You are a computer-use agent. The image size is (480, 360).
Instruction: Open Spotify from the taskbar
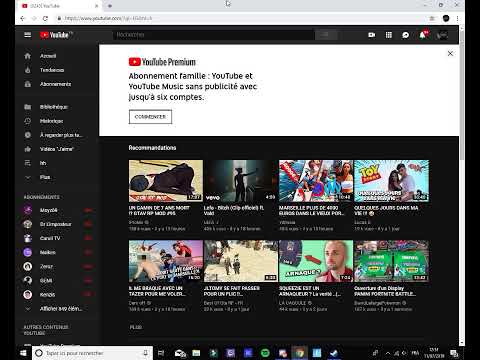(265, 353)
